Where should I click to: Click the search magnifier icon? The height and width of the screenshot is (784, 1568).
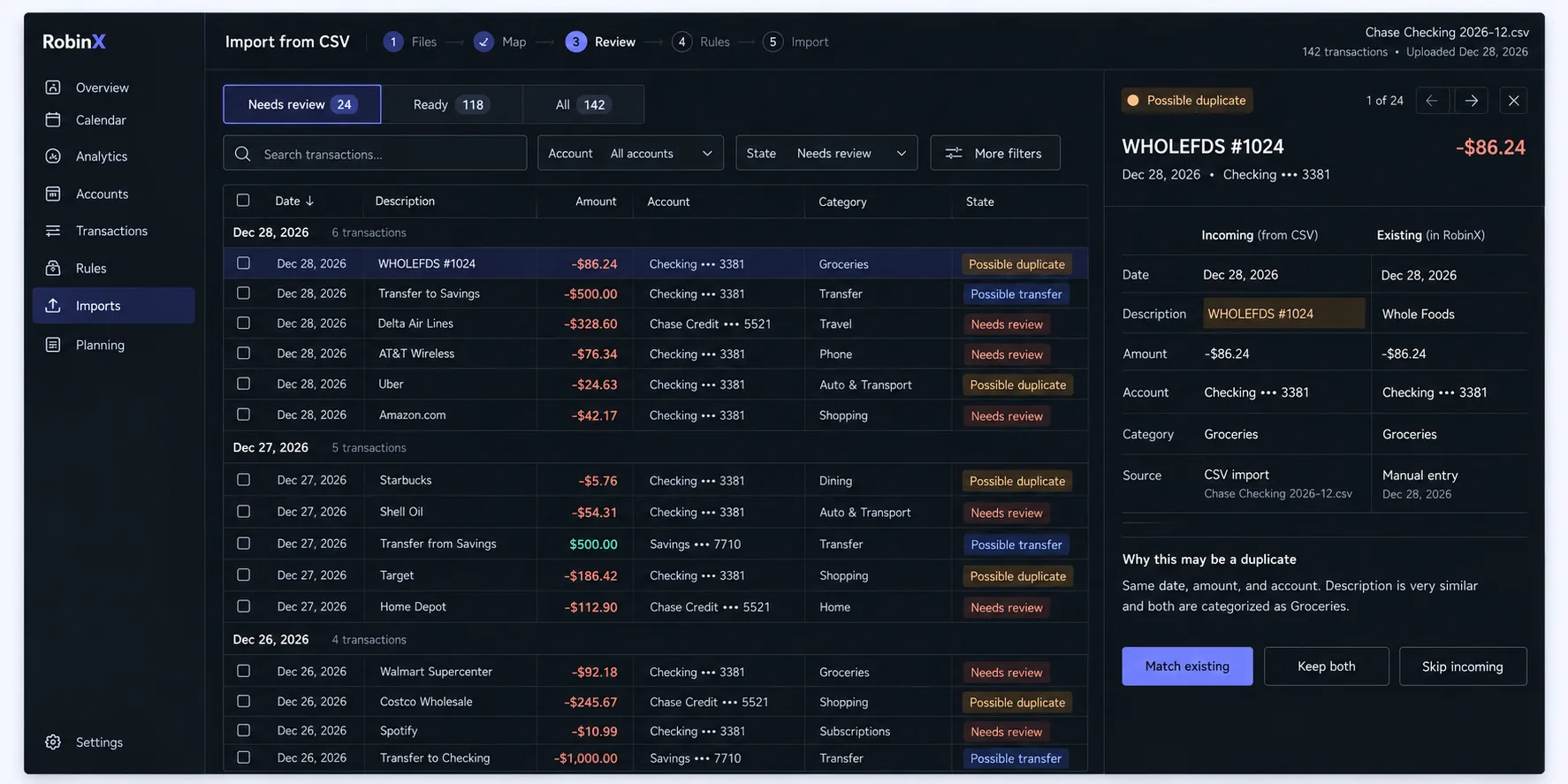click(243, 154)
